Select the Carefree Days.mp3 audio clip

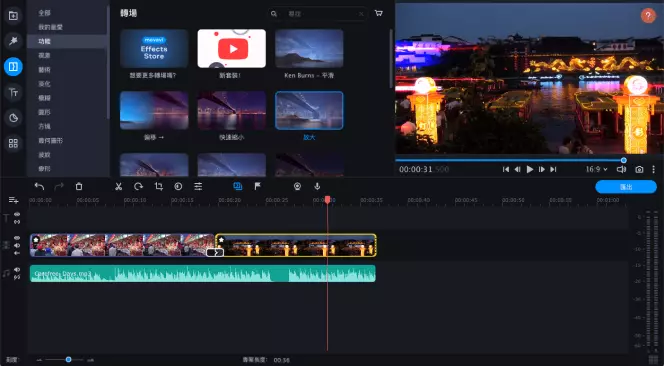point(202,273)
